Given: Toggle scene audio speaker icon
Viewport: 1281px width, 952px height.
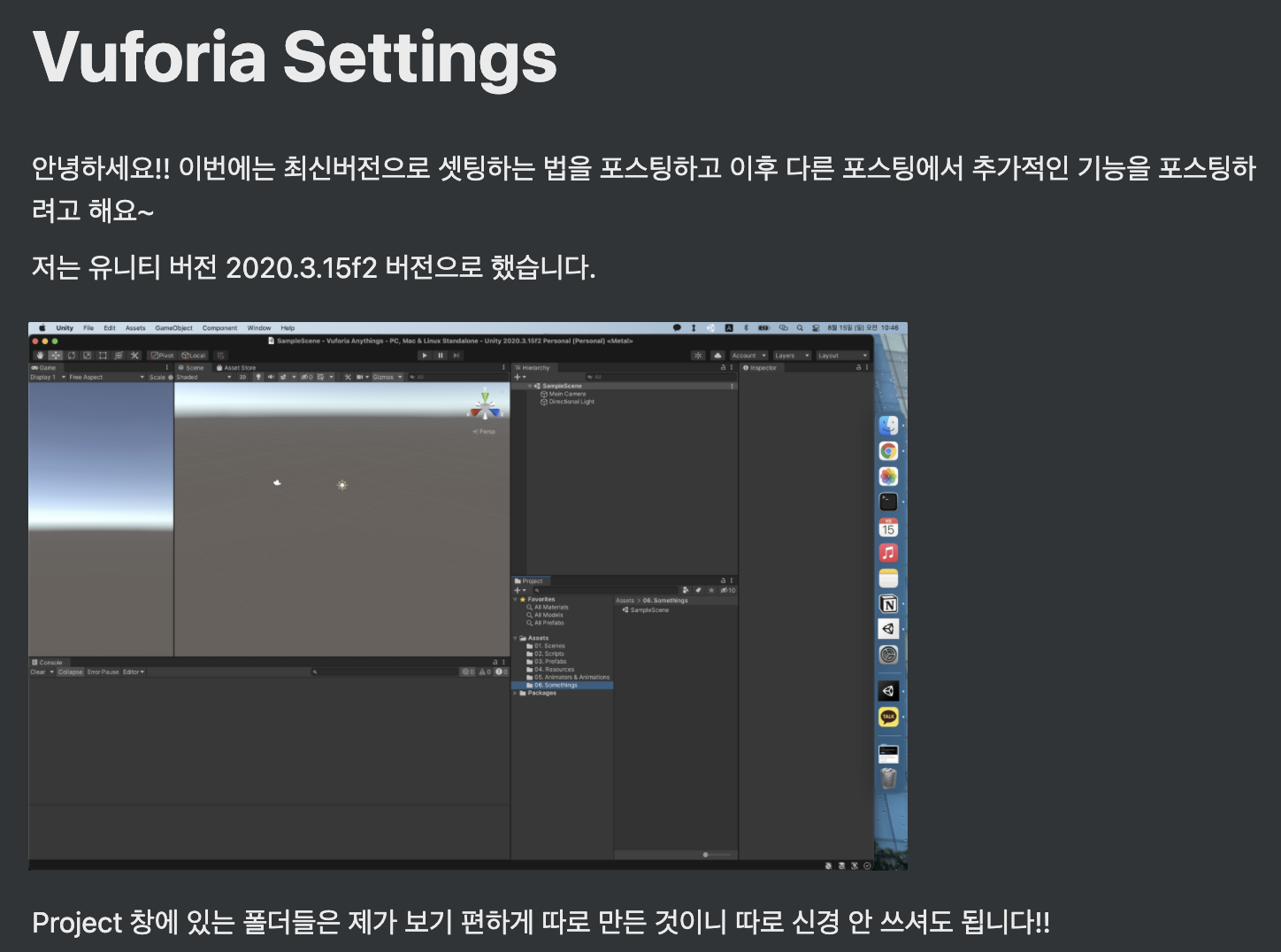Looking at the screenshot, I should (271, 377).
